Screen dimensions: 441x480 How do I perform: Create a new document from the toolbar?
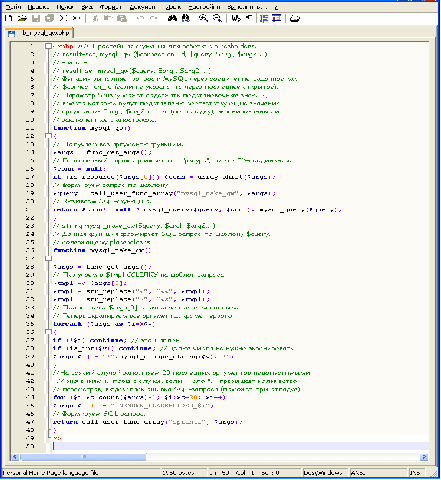[x=9, y=18]
